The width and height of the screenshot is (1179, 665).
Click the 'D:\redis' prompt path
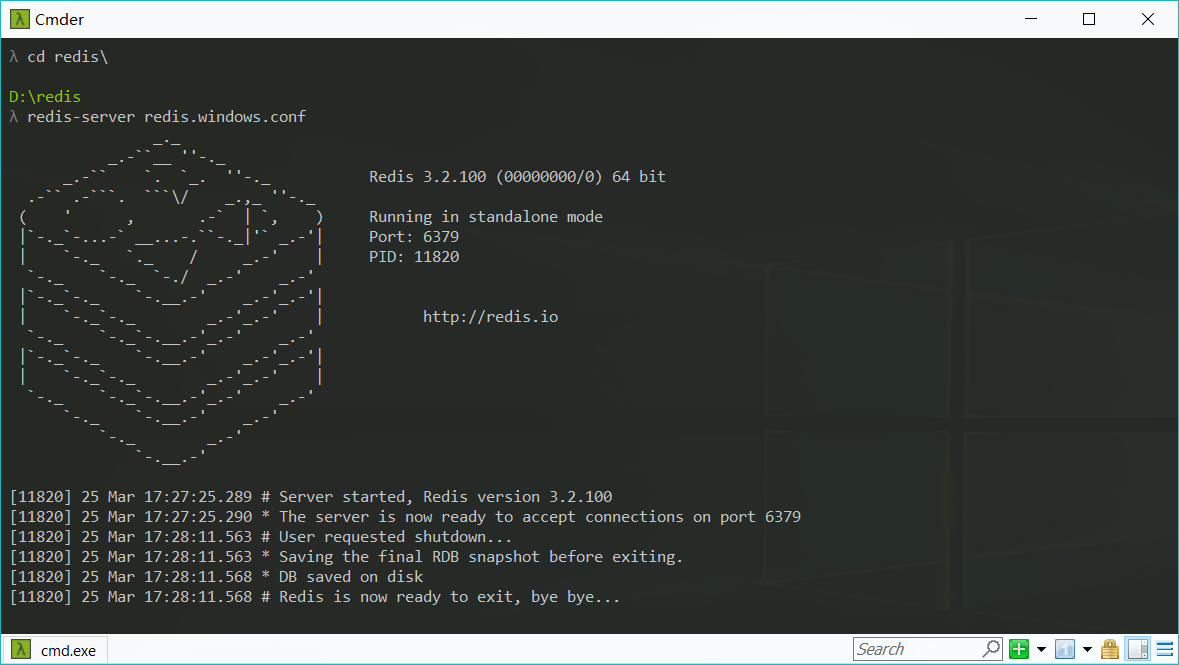click(x=45, y=96)
